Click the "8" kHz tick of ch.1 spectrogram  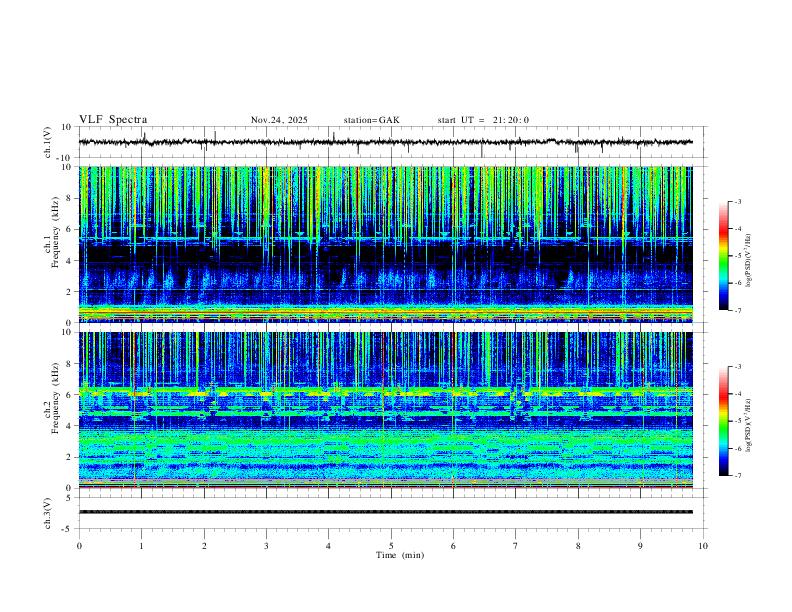(69, 198)
